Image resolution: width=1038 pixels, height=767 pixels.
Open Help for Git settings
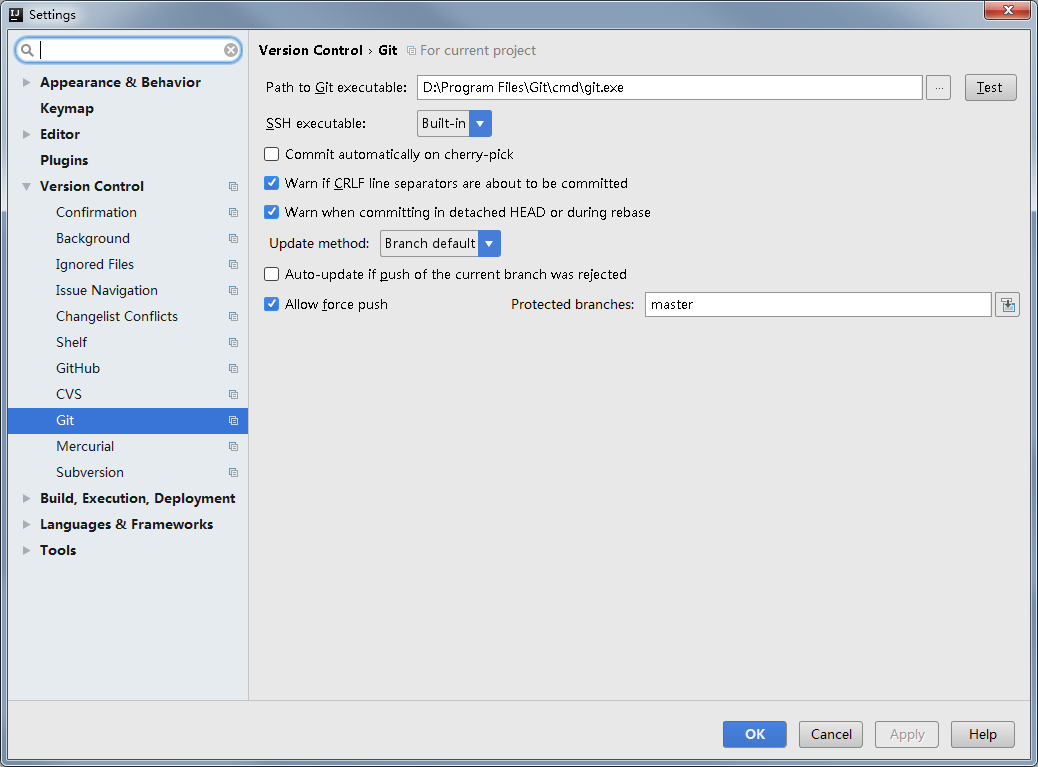click(x=982, y=735)
